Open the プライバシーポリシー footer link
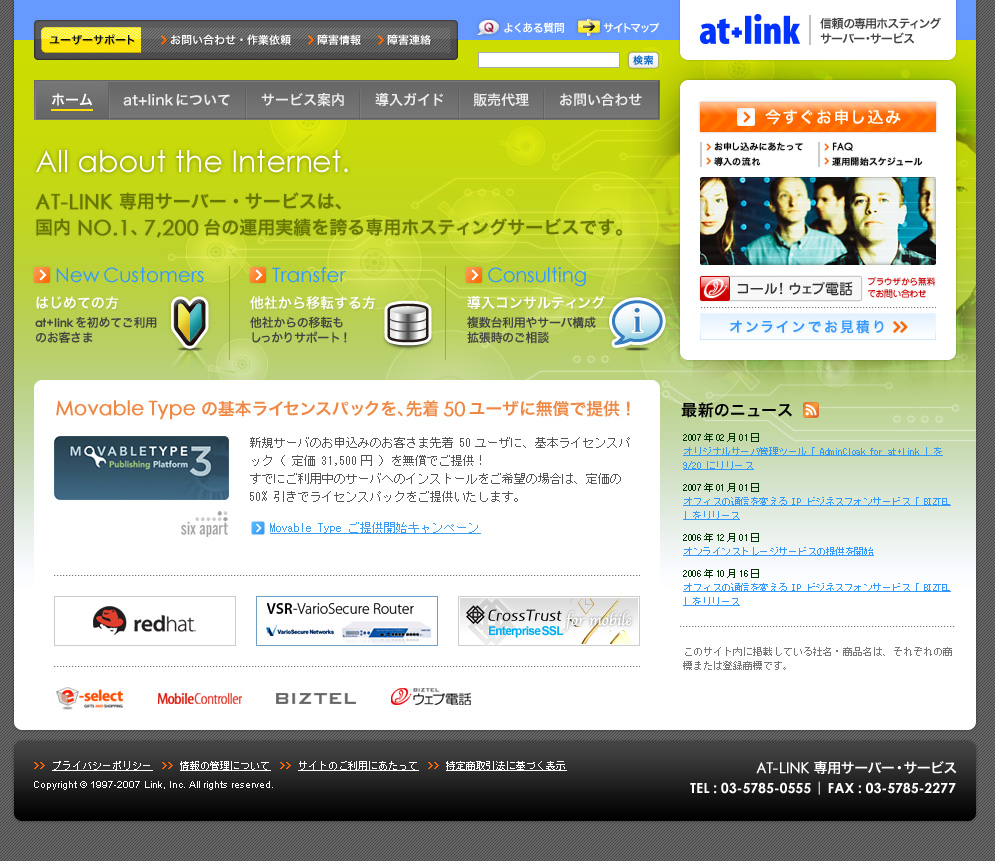The height and width of the screenshot is (861, 995). click(102, 765)
